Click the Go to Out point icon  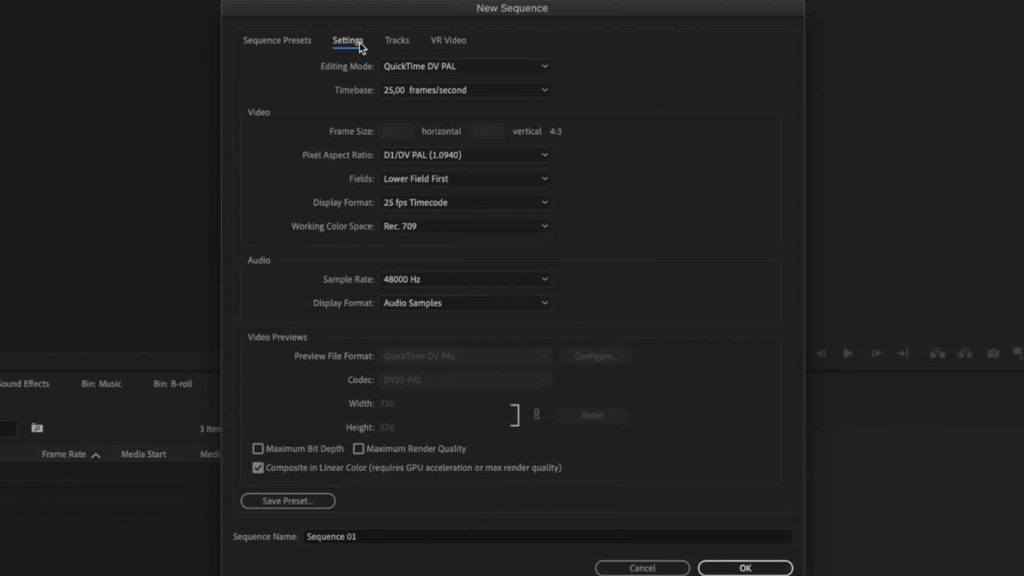pos(903,353)
